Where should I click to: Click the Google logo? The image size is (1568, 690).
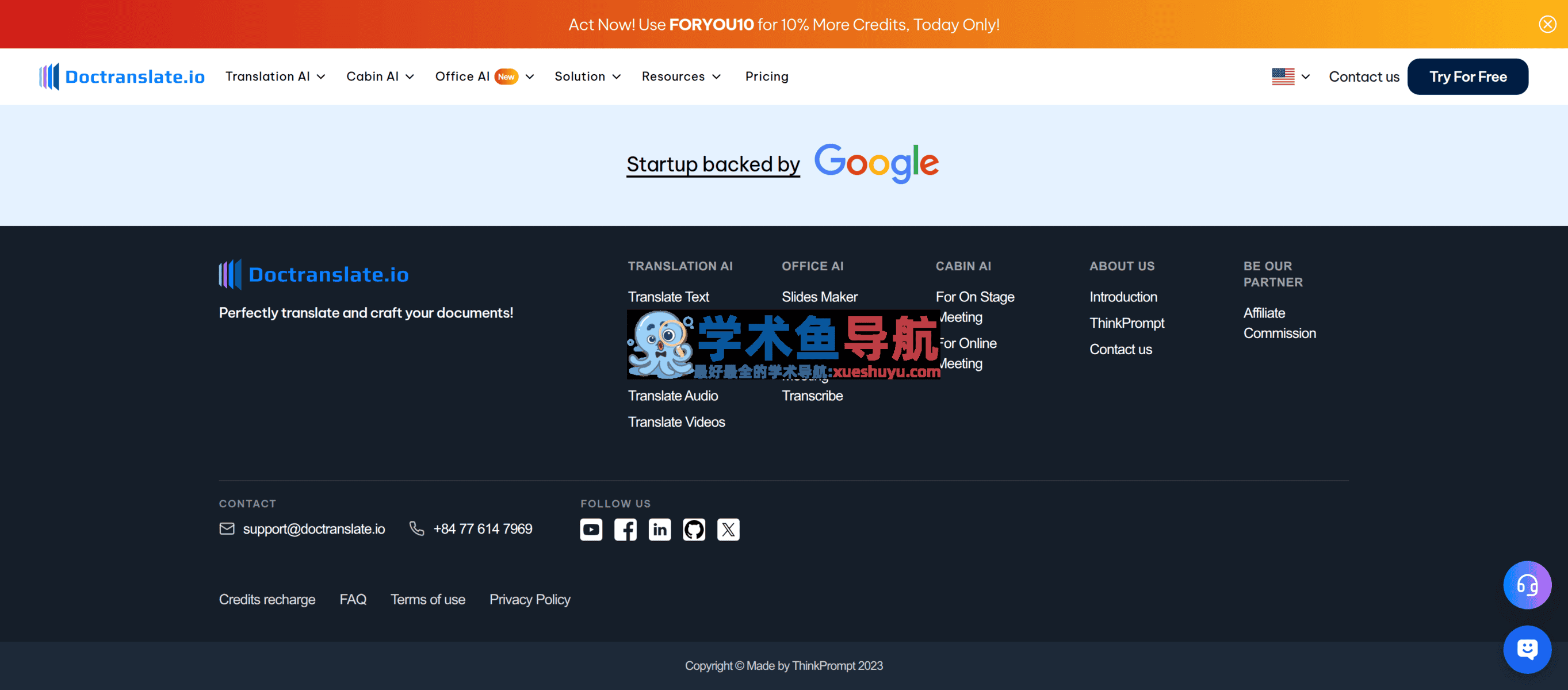(x=877, y=163)
